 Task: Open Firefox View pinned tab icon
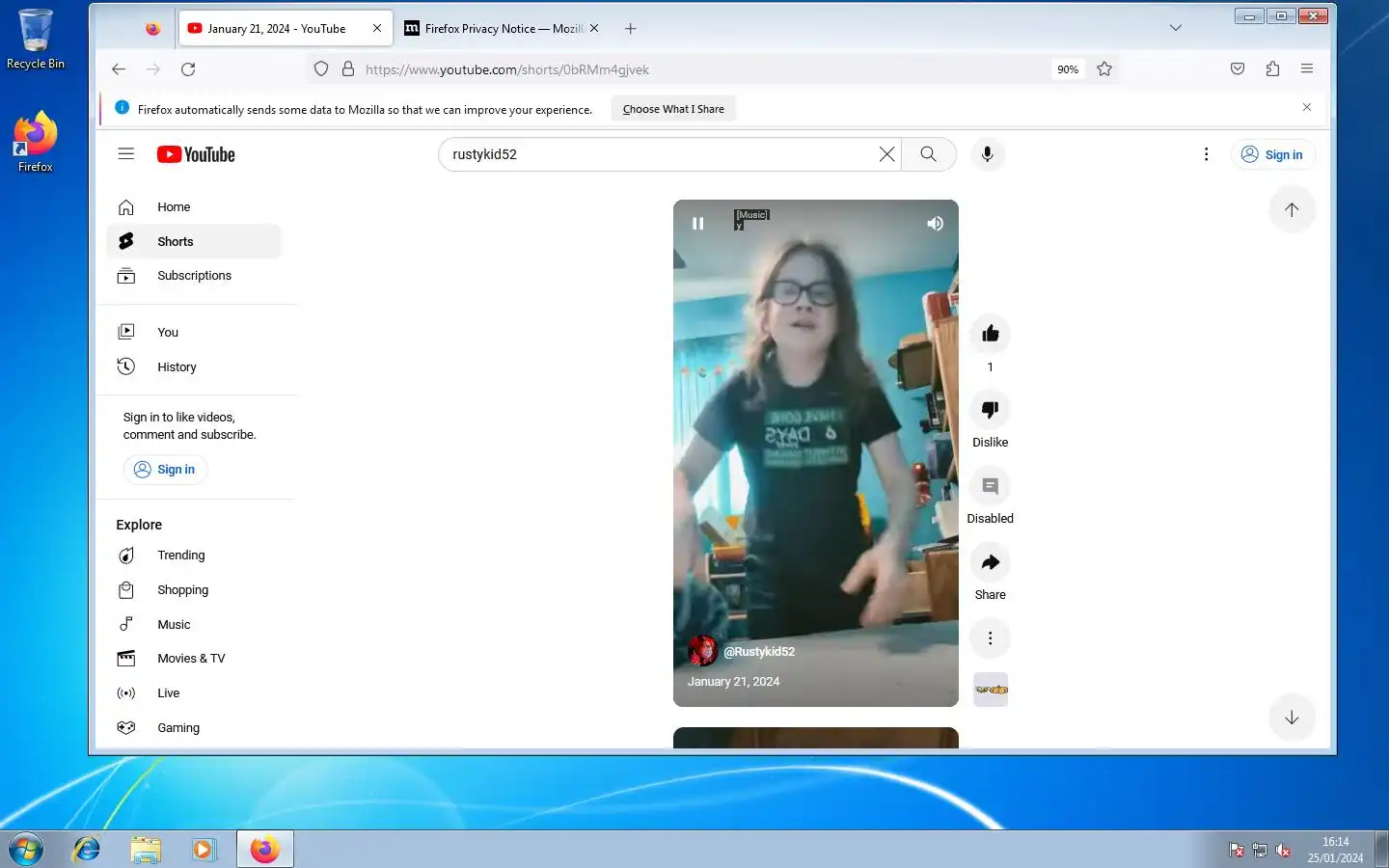click(x=152, y=29)
